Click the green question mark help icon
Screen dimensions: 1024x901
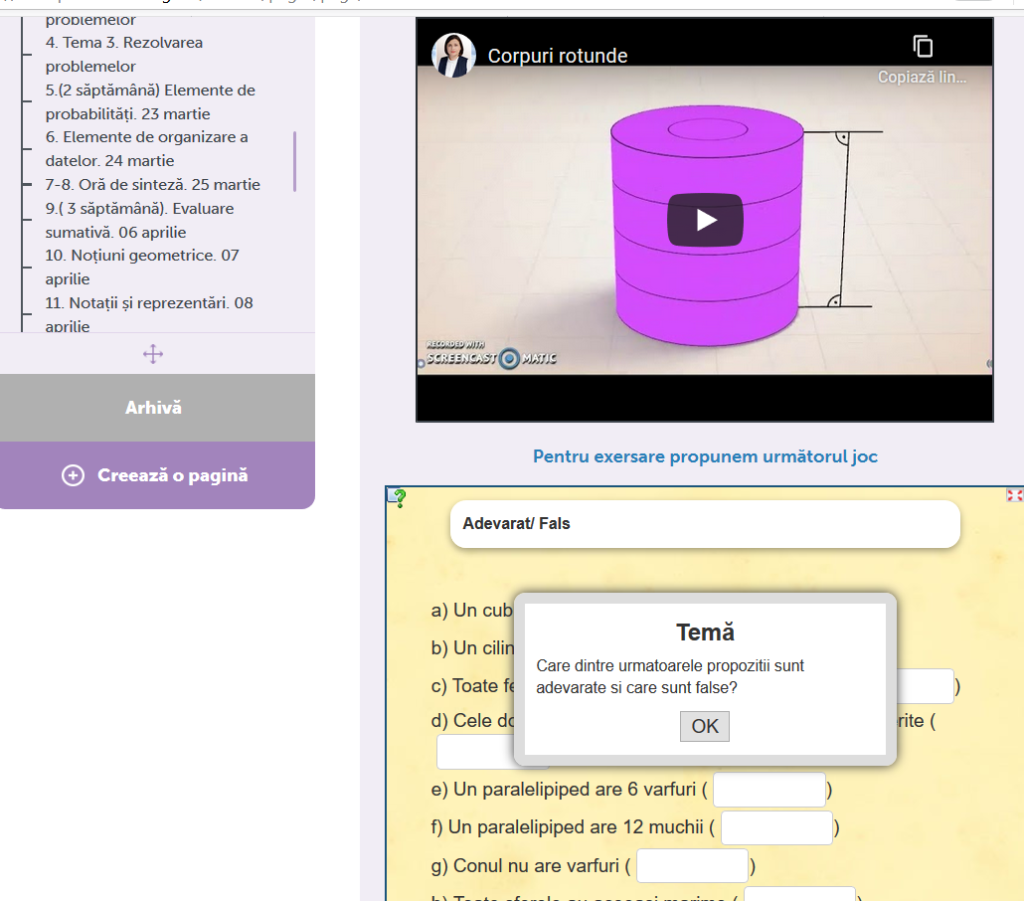(x=397, y=497)
